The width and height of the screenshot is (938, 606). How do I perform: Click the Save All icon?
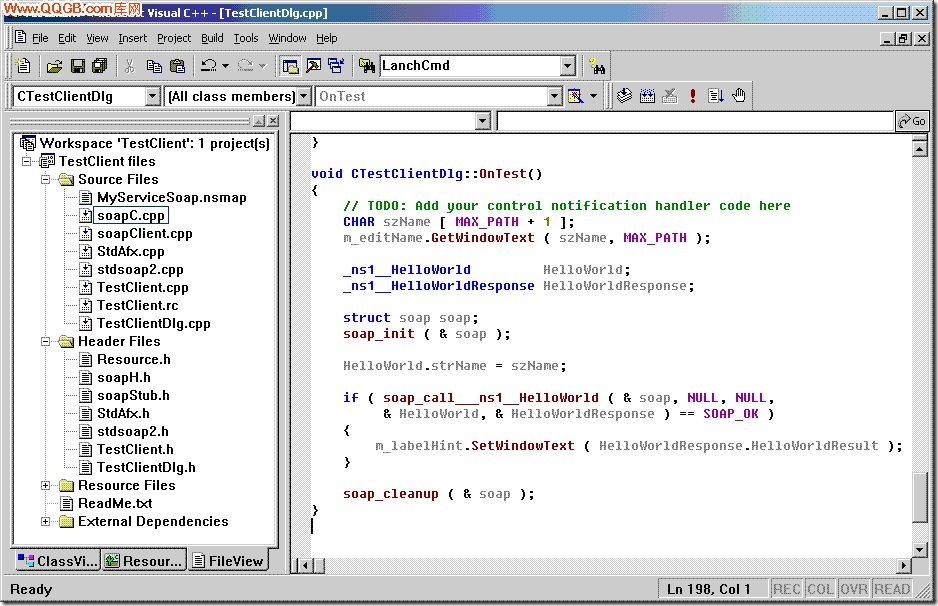tap(99, 66)
